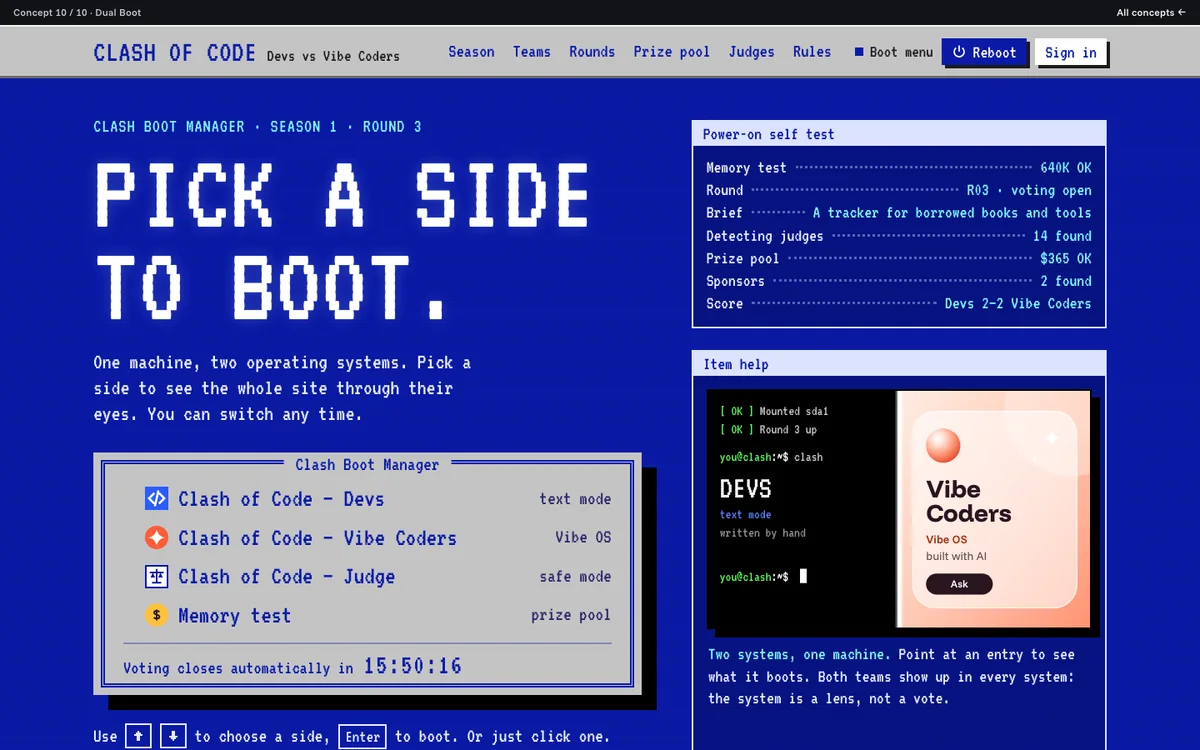Screen dimensions: 1200x750
Task: Click the countdown timer 15:50:16
Action: coord(412,666)
